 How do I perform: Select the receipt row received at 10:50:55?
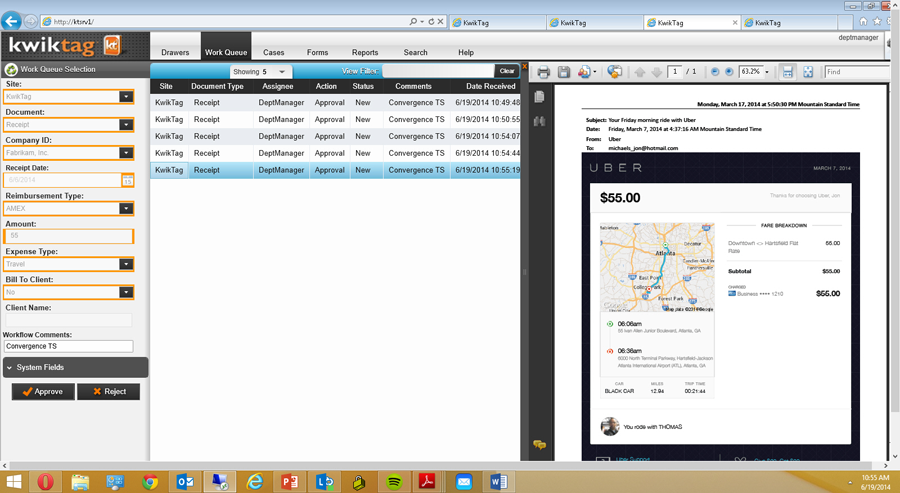click(x=335, y=119)
